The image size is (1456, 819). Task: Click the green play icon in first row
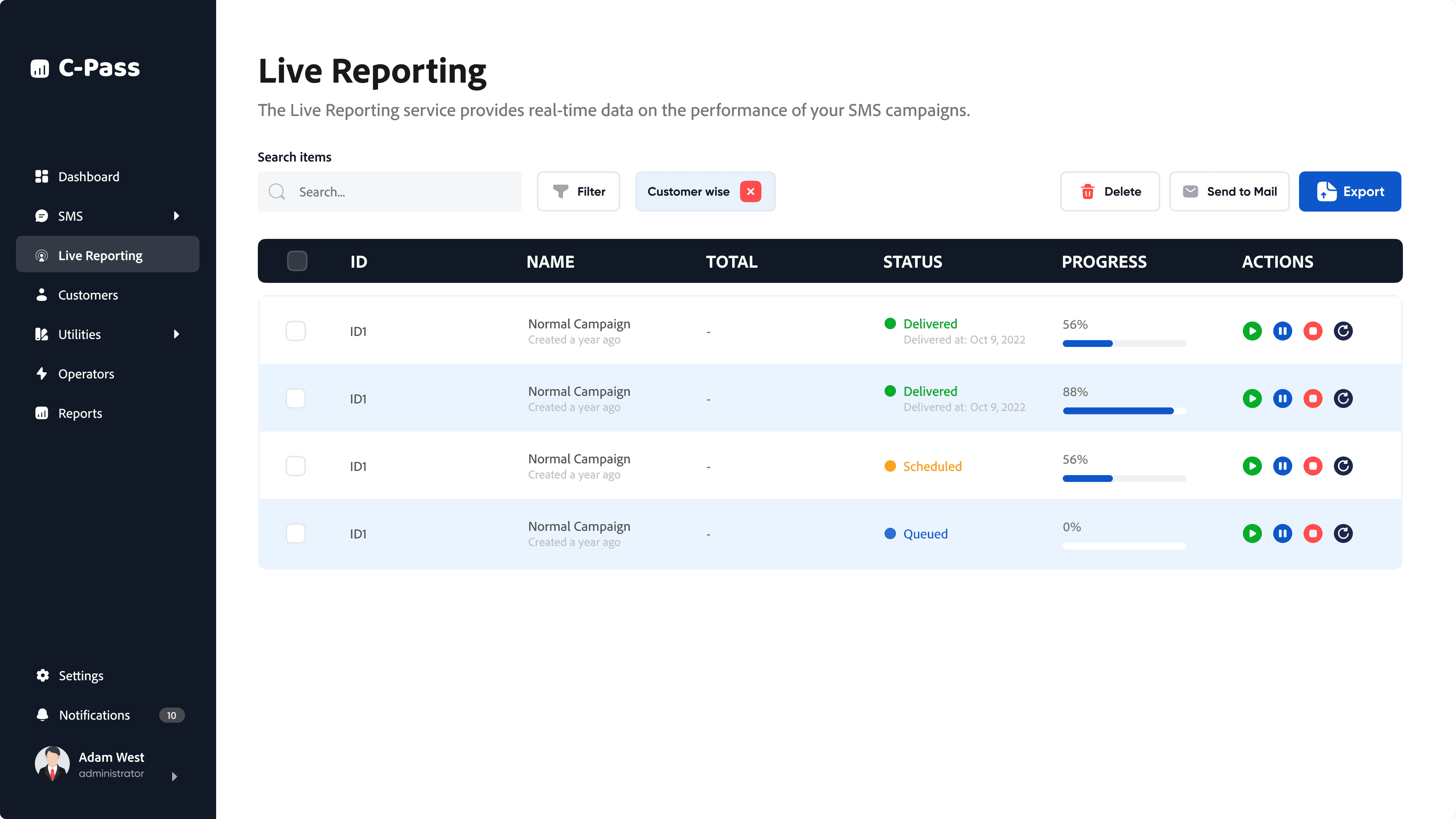click(x=1251, y=331)
